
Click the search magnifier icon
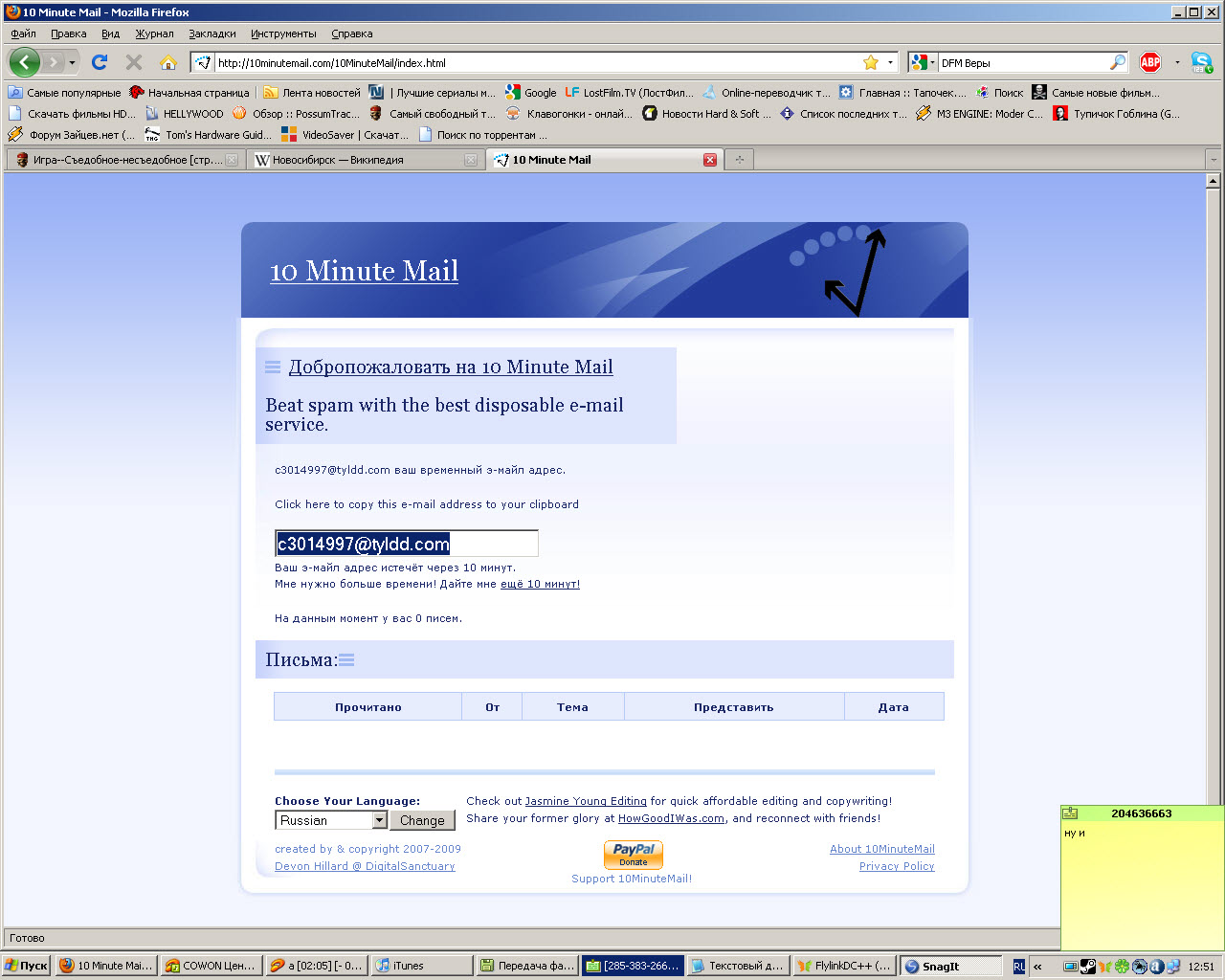[x=1118, y=62]
